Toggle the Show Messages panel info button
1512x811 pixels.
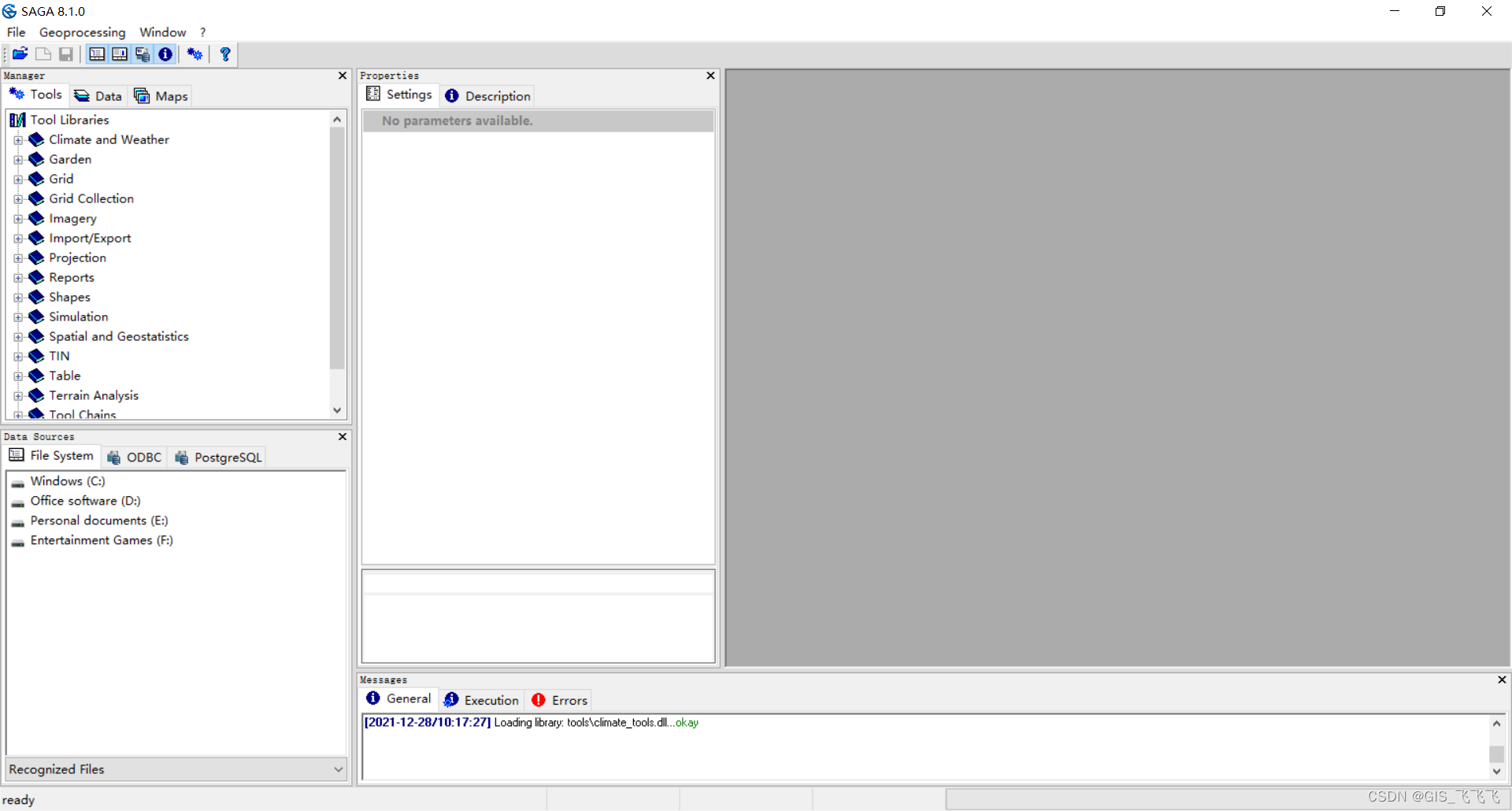(165, 54)
